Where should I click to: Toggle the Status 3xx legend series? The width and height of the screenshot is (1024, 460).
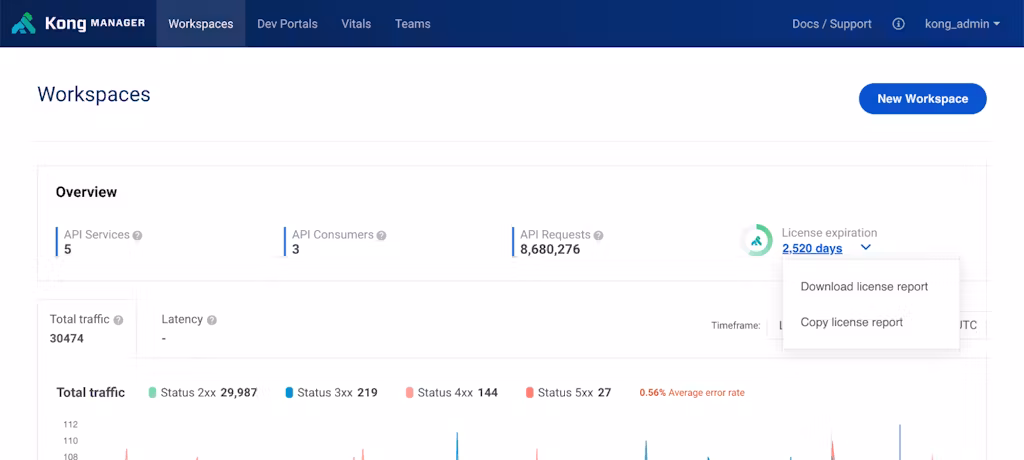(330, 393)
